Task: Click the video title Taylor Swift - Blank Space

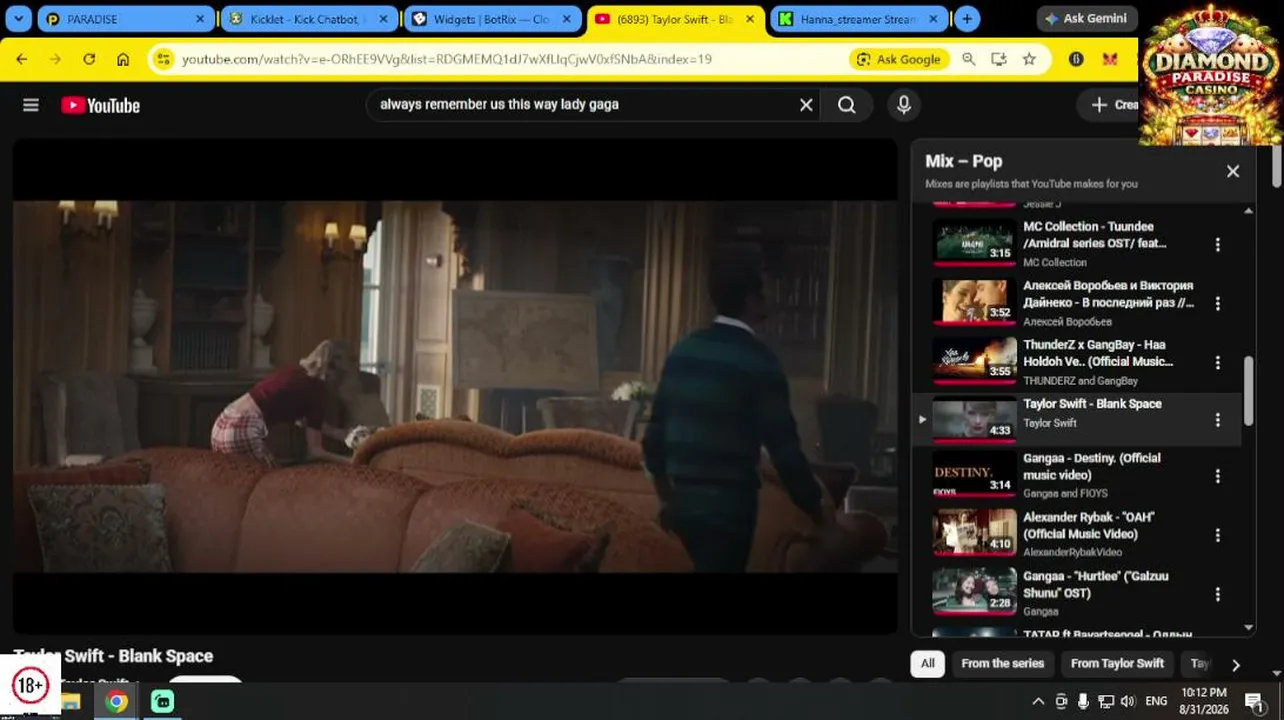Action: 113,656
